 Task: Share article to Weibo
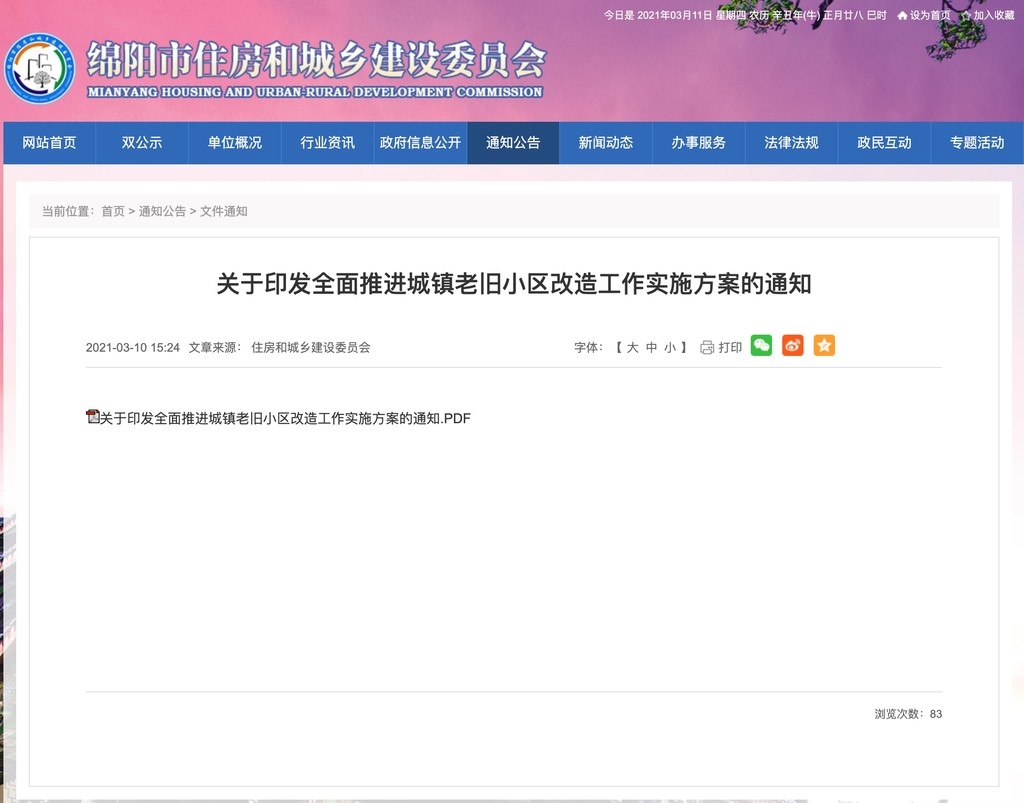(x=792, y=346)
